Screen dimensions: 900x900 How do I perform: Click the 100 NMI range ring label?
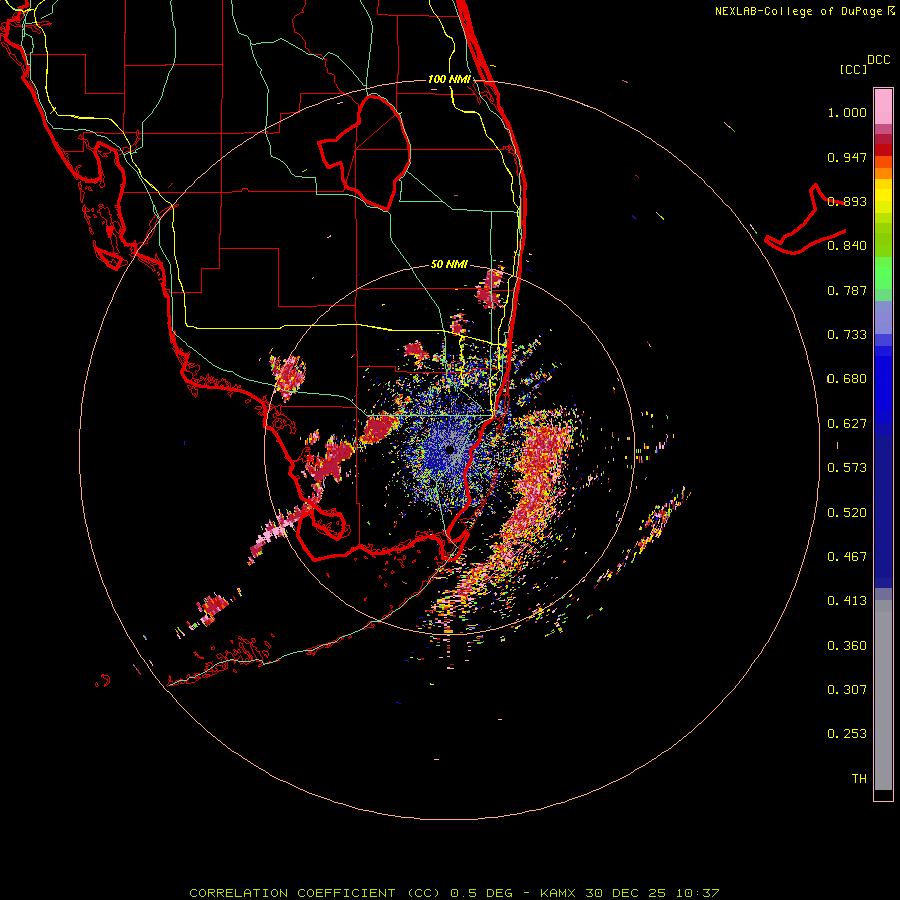coord(449,79)
